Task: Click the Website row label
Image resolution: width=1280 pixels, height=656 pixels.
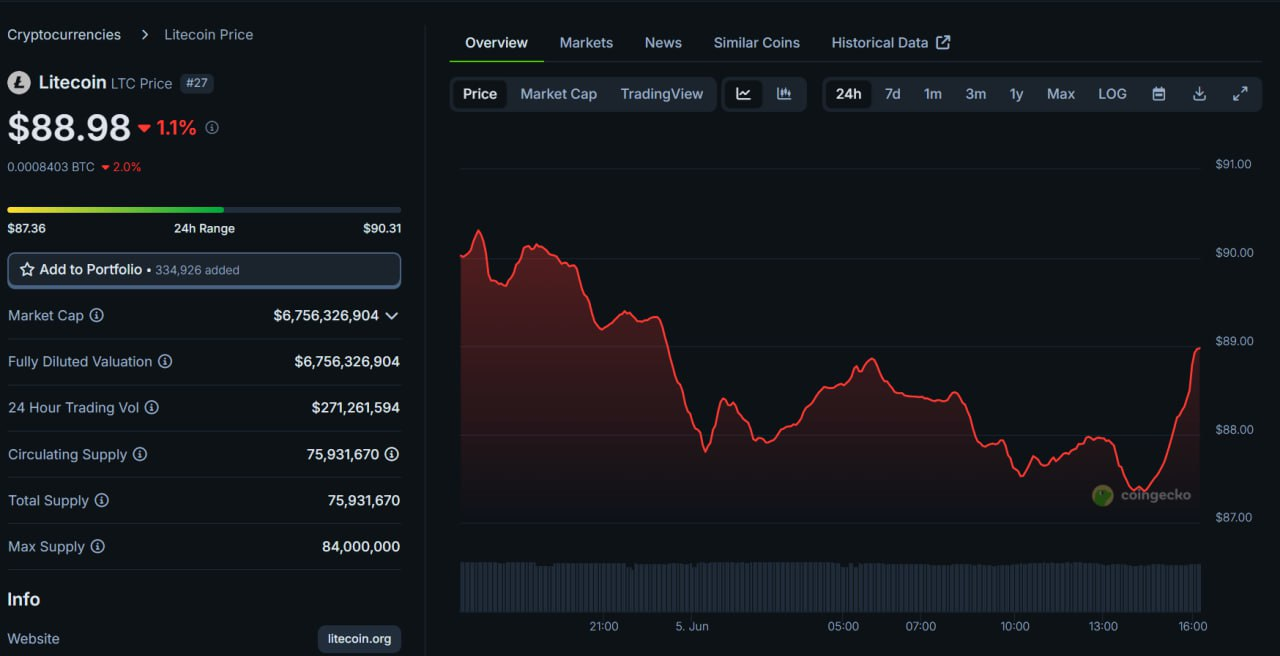Action: tap(34, 638)
